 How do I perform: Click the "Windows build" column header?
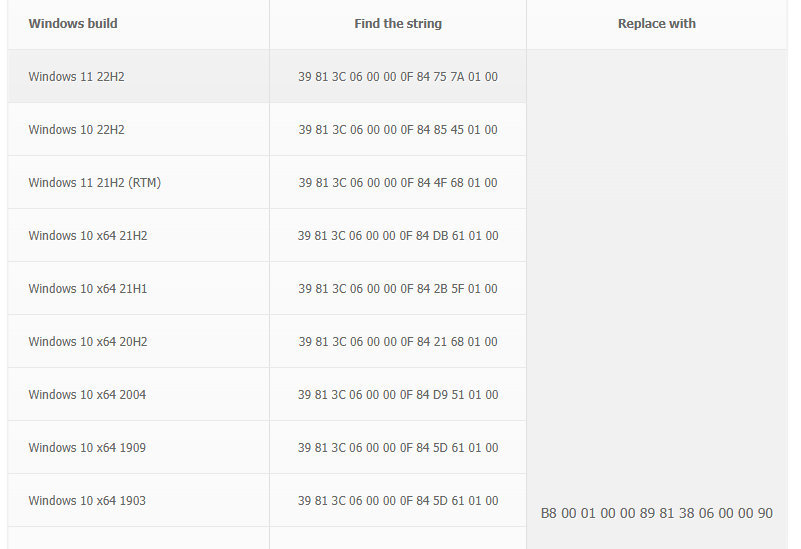(138, 24)
